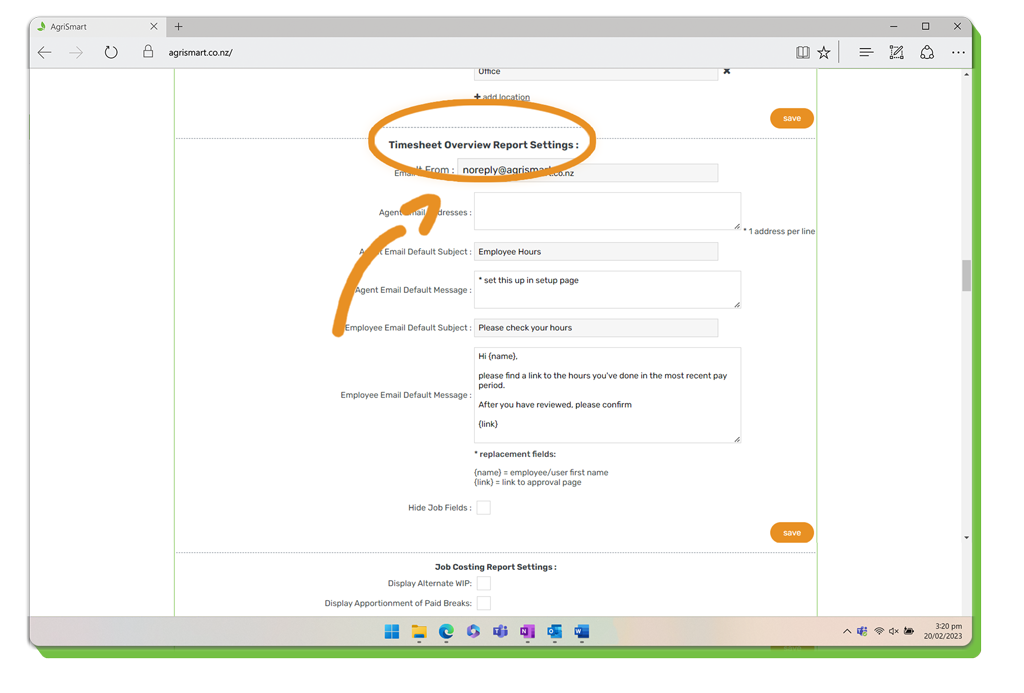Image resolution: width=1024 pixels, height=693 pixels.
Task: Check Display Apportionment of Paid Breaks
Action: [x=484, y=603]
